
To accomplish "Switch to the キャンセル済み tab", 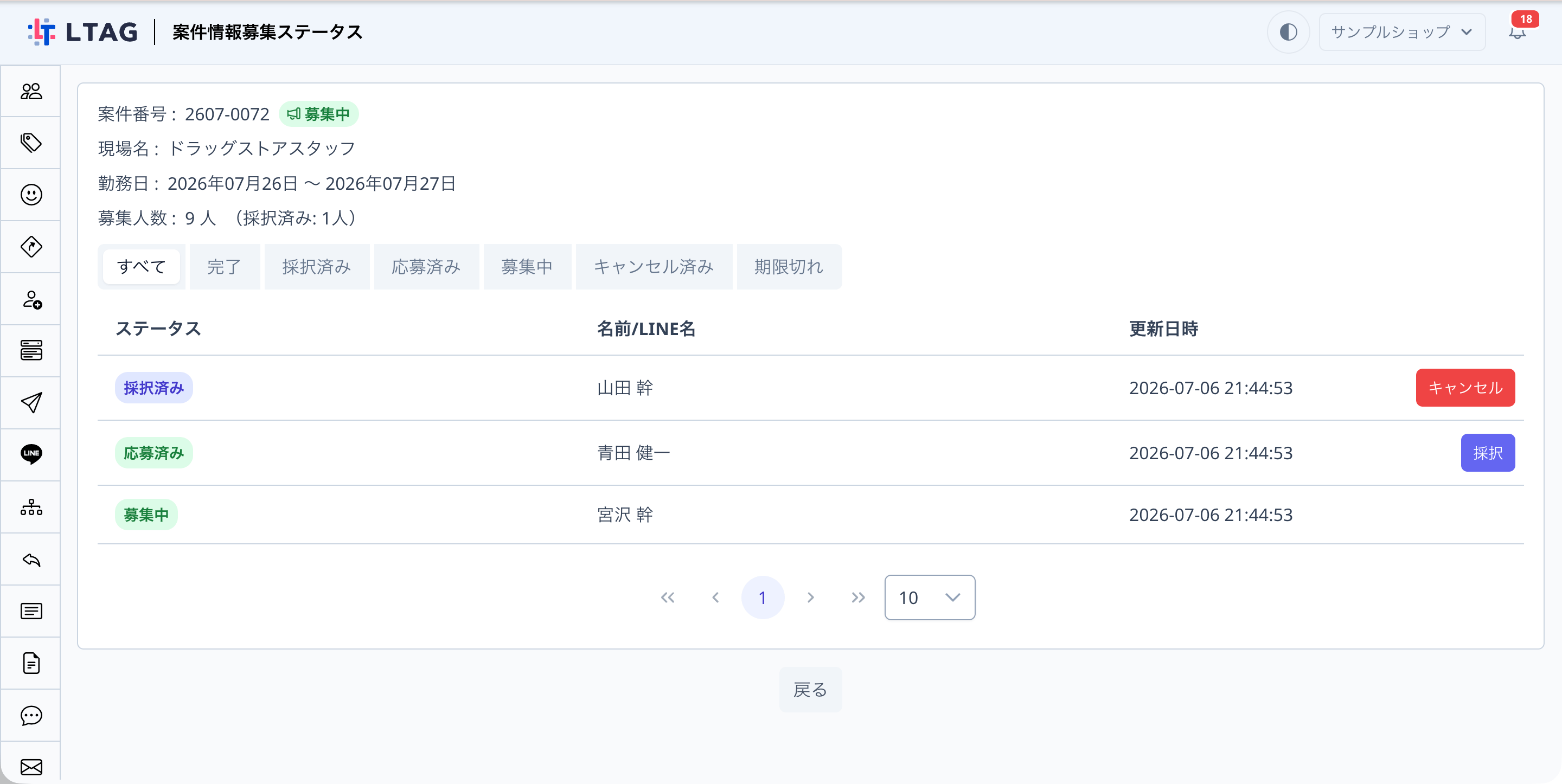I will point(654,267).
